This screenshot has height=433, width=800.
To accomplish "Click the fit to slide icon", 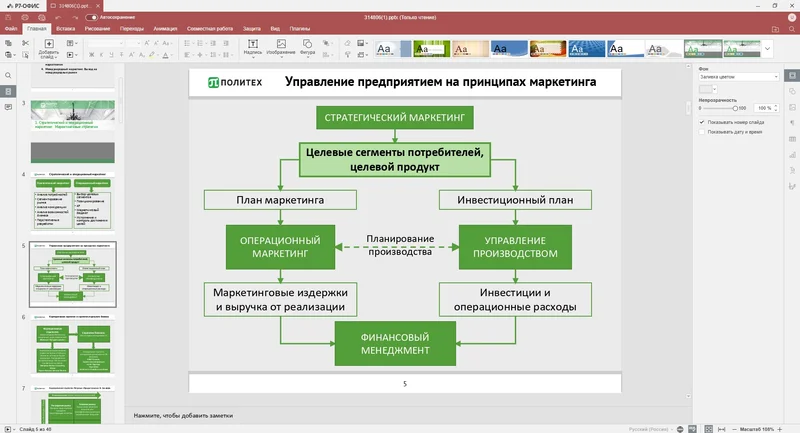I will click(709, 429).
